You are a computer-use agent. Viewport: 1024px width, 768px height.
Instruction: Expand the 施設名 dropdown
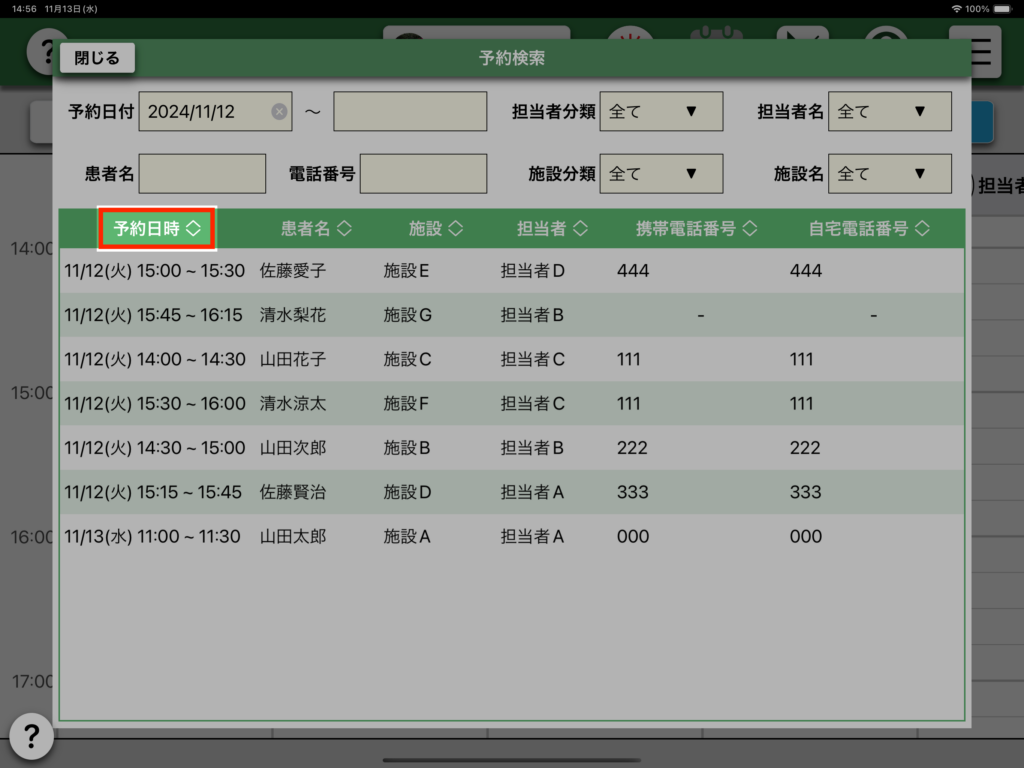click(x=890, y=174)
